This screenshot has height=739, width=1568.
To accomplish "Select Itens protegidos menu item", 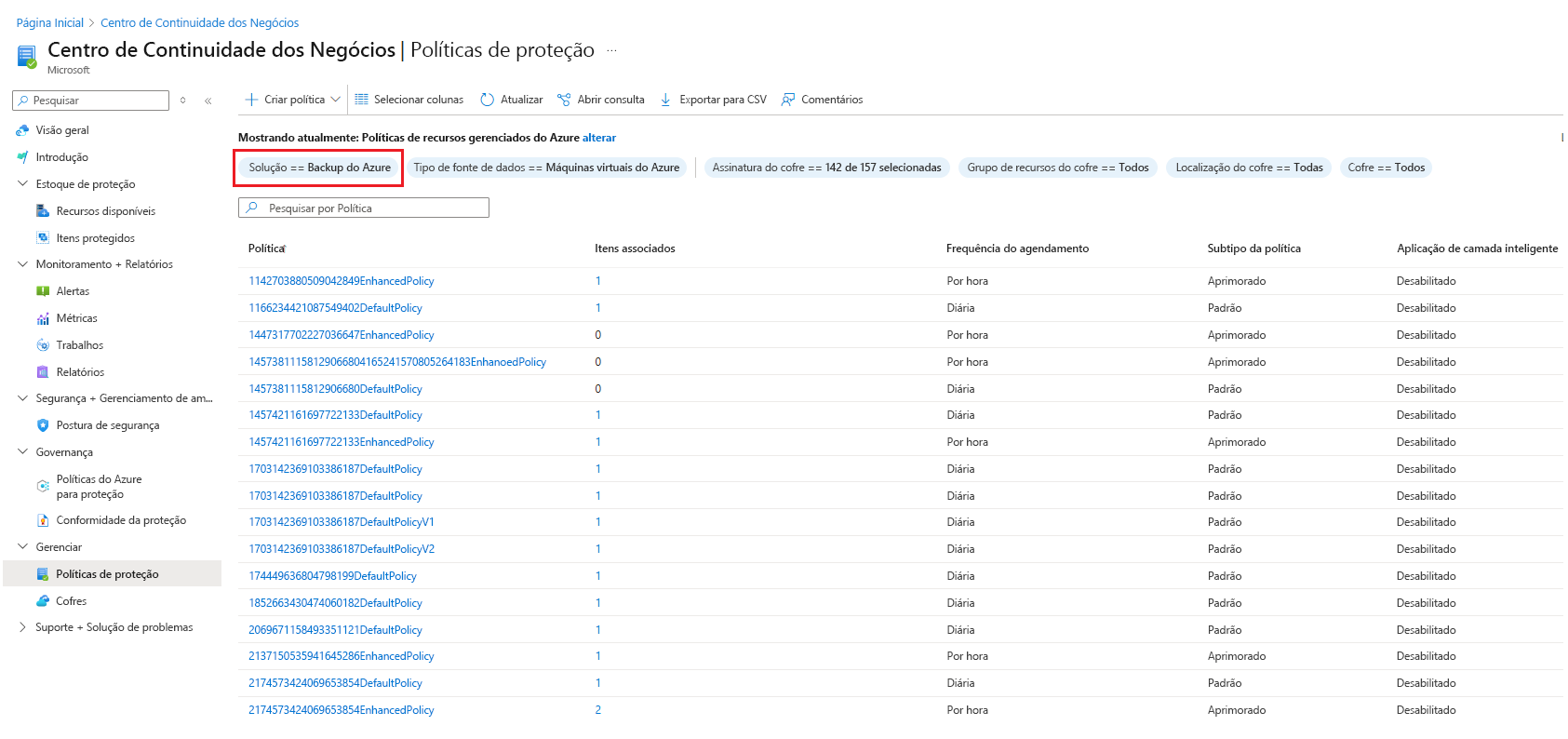I will pyautogui.click(x=95, y=238).
